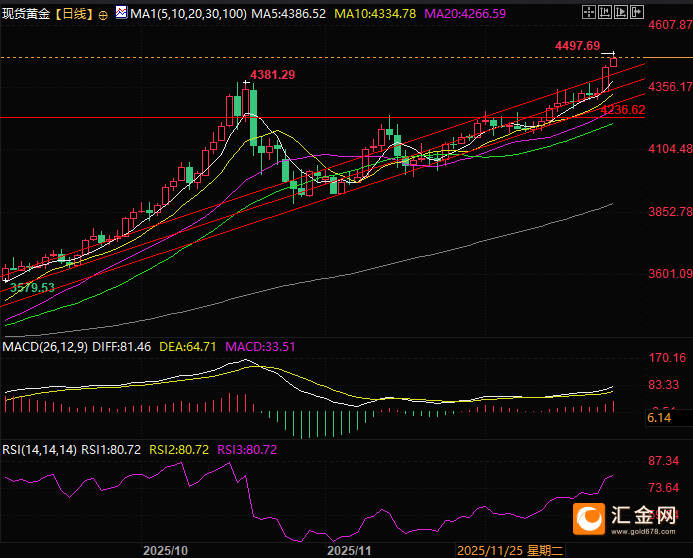Click the MA5:4386.52 value
The image size is (693, 558).
tap(289, 14)
